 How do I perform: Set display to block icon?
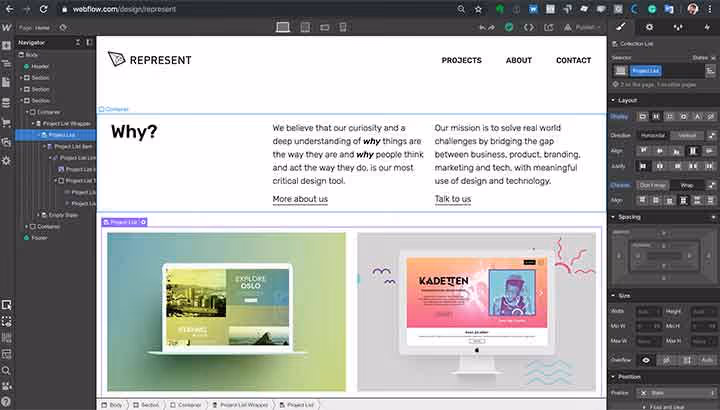(x=642, y=117)
